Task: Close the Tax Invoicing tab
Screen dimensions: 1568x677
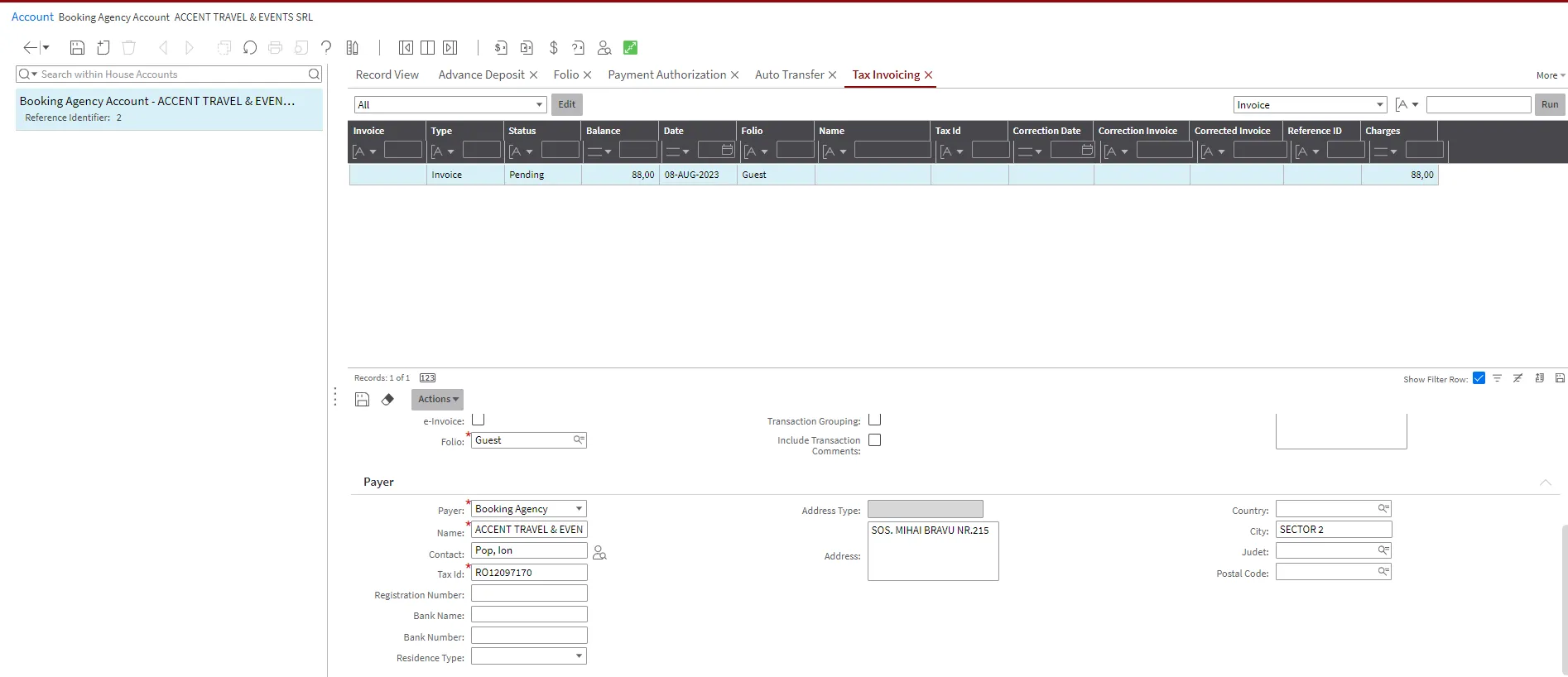Action: tap(929, 75)
